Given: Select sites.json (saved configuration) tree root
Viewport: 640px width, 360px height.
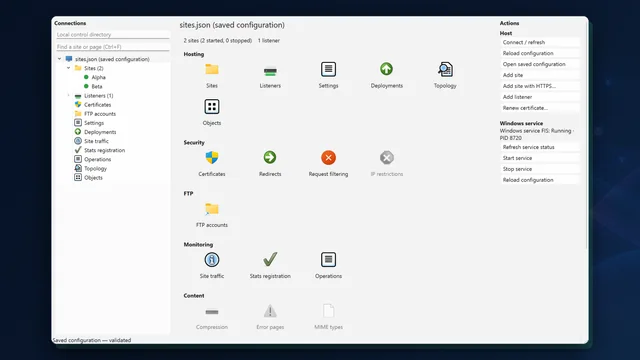Looking at the screenshot, I should pyautogui.click(x=112, y=59).
